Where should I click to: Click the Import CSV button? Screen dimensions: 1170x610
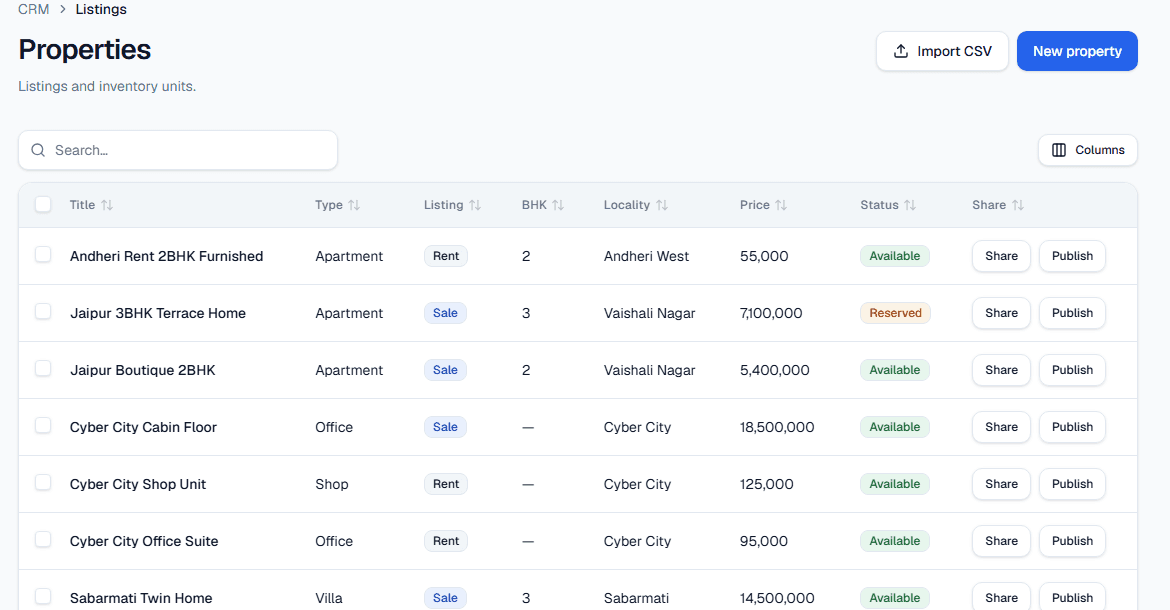point(942,51)
